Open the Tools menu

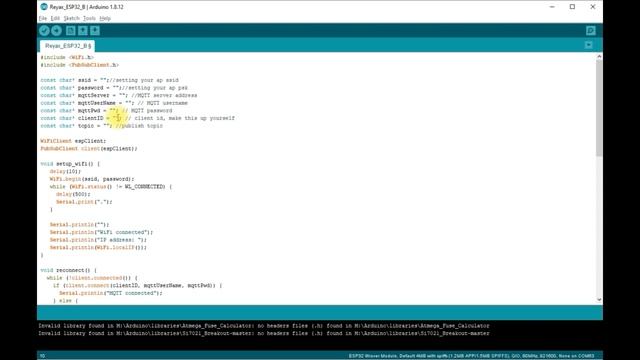point(89,18)
